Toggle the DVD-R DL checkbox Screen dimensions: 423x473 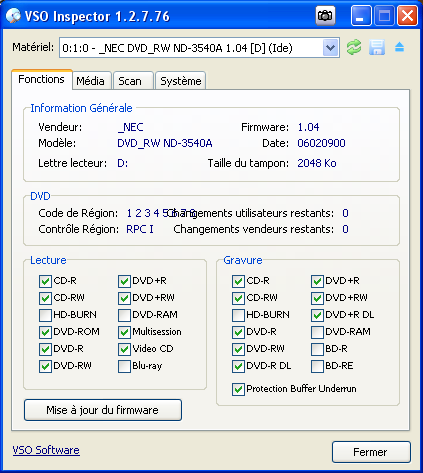(x=238, y=366)
